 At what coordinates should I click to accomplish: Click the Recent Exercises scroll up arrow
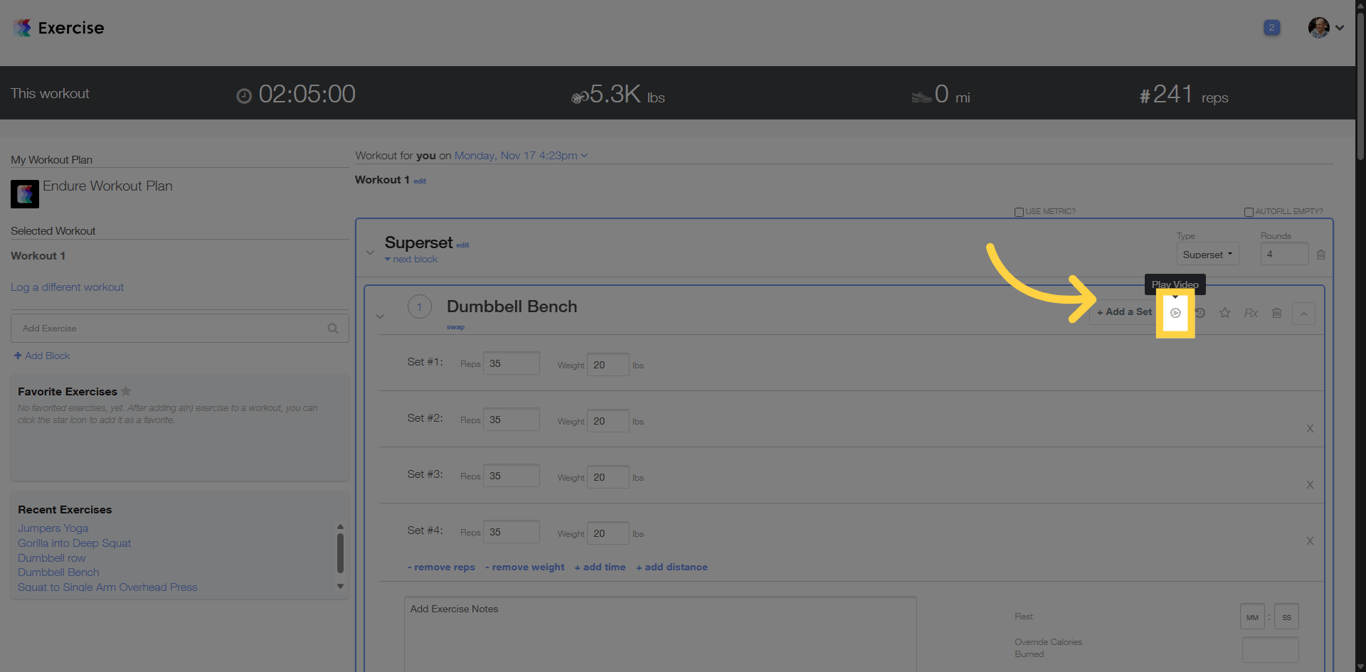click(x=340, y=527)
